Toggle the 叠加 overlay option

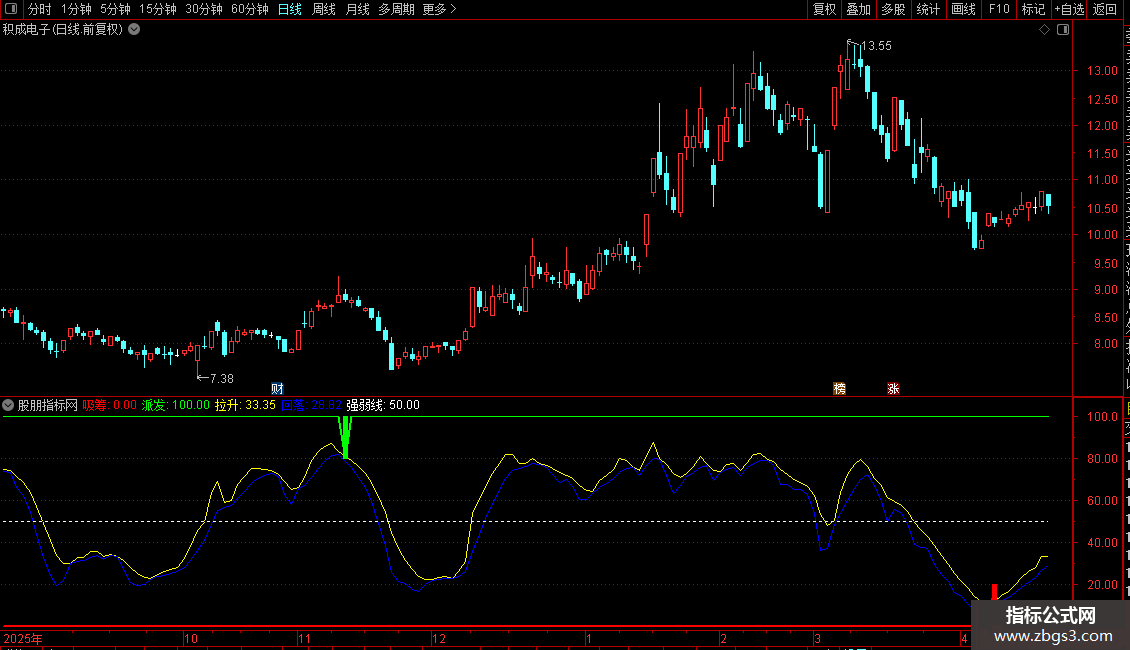pyautogui.click(x=858, y=9)
